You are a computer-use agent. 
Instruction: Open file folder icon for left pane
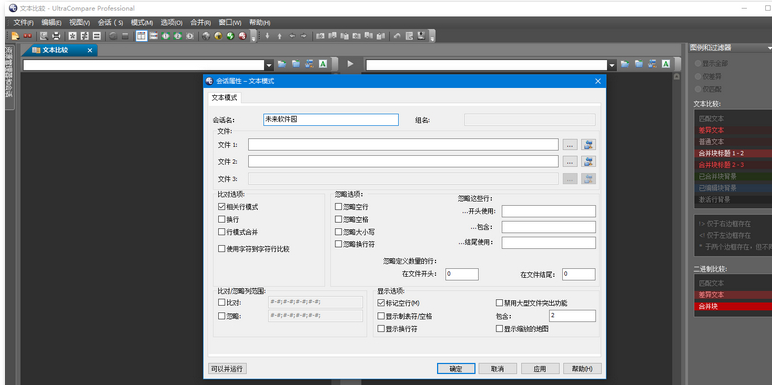(282, 64)
